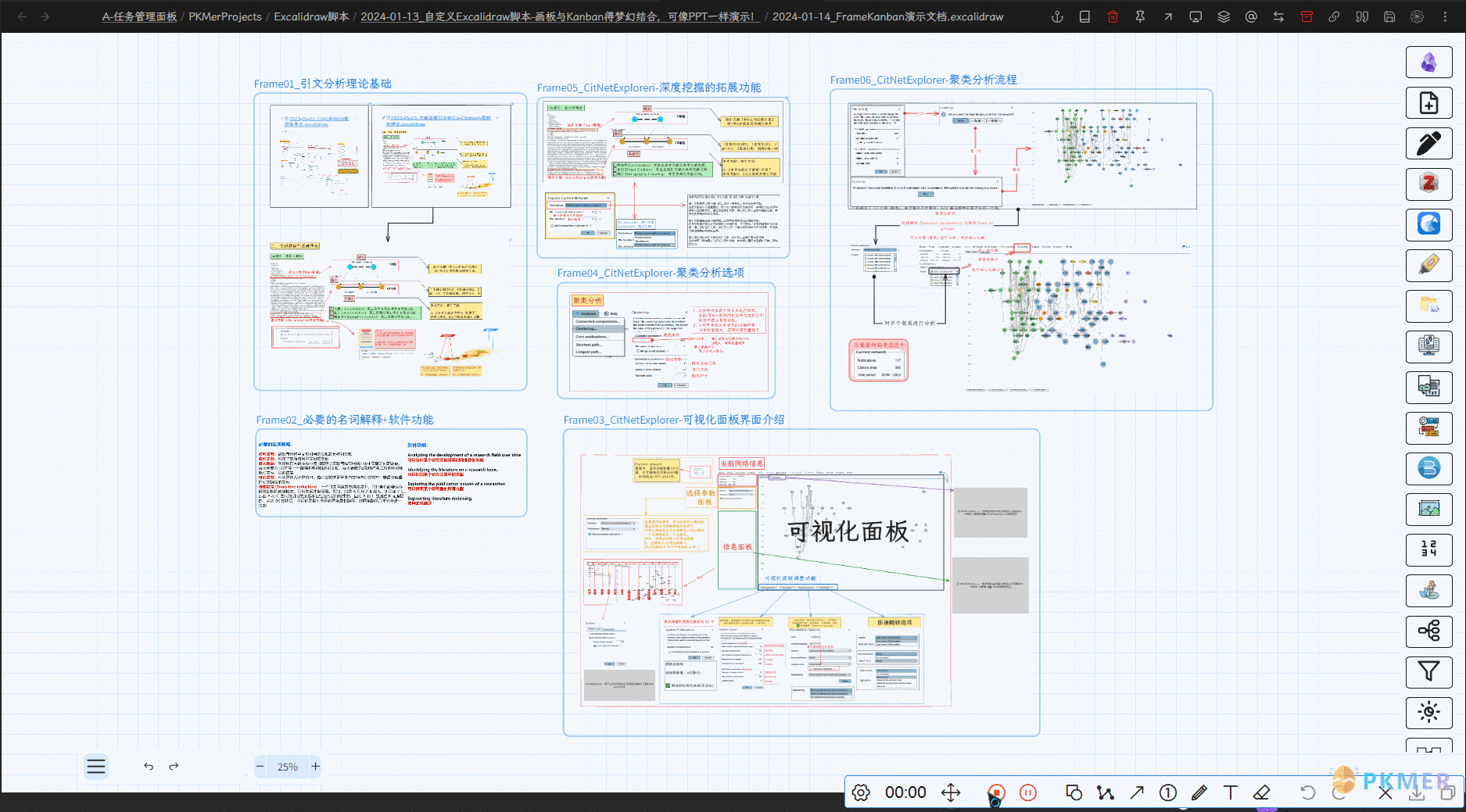Undo using the bottom-left undo arrow
This screenshot has height=812, width=1466.
(149, 767)
